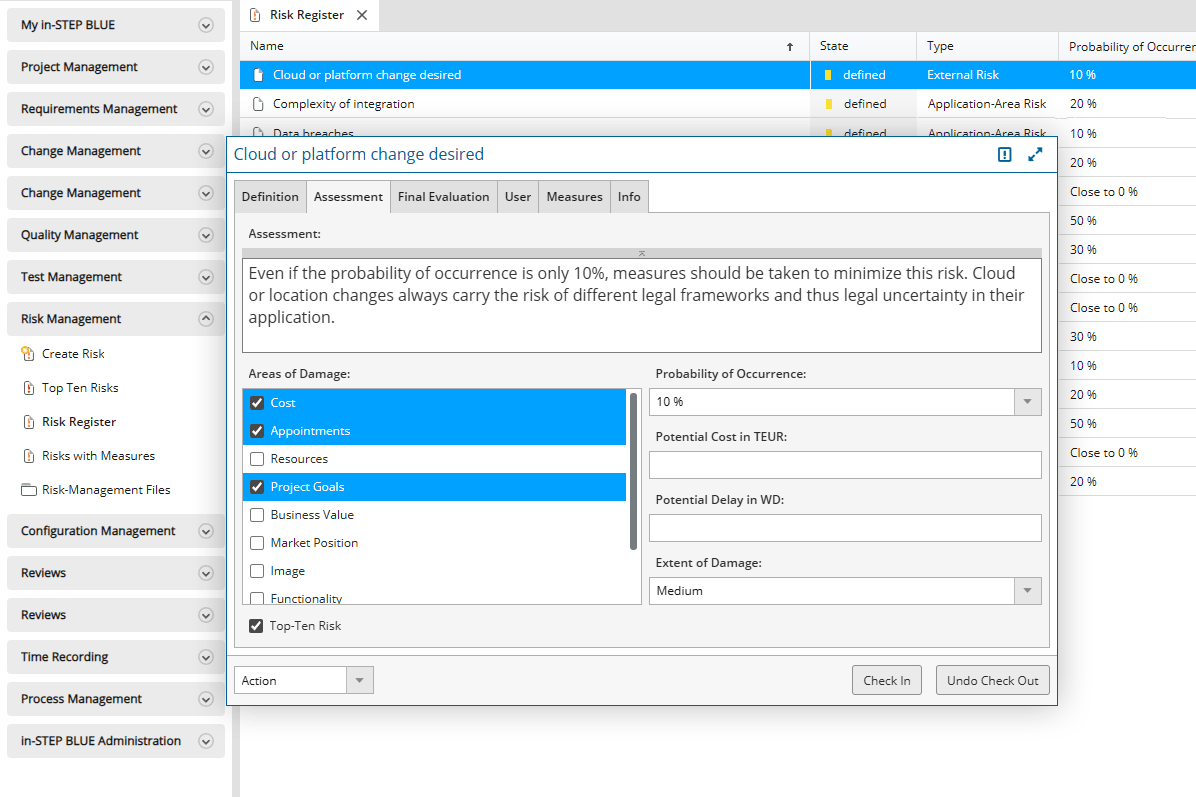Click the Create Risk icon in sidebar

(x=28, y=354)
